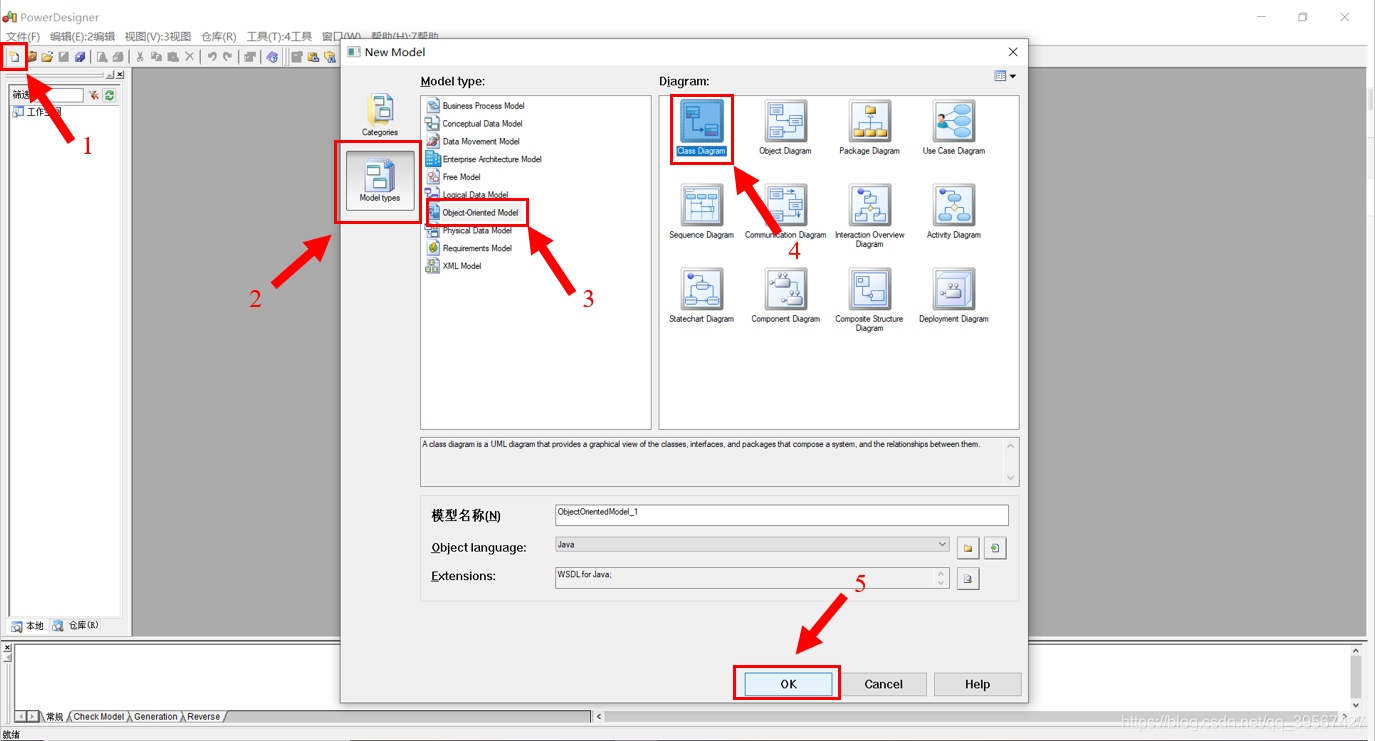Image resolution: width=1375 pixels, height=741 pixels.
Task: Click the Delete X icon in toolbar
Action: click(189, 57)
